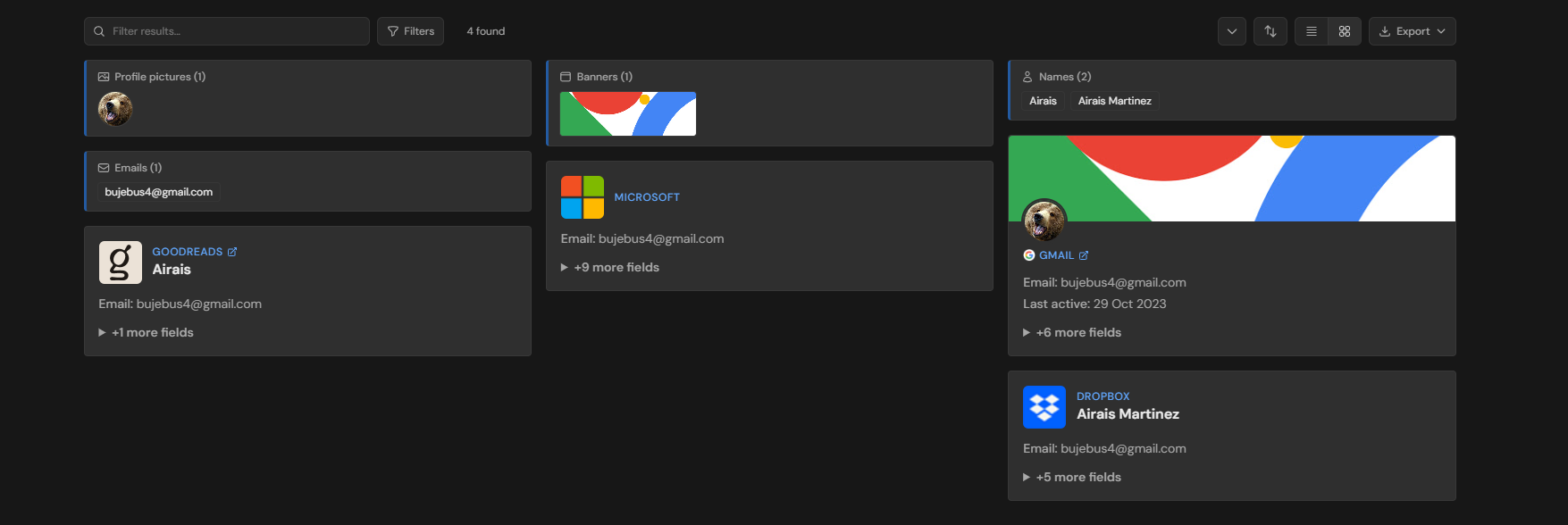Click the Banners (1) heading
1568x525 pixels.
tap(605, 77)
